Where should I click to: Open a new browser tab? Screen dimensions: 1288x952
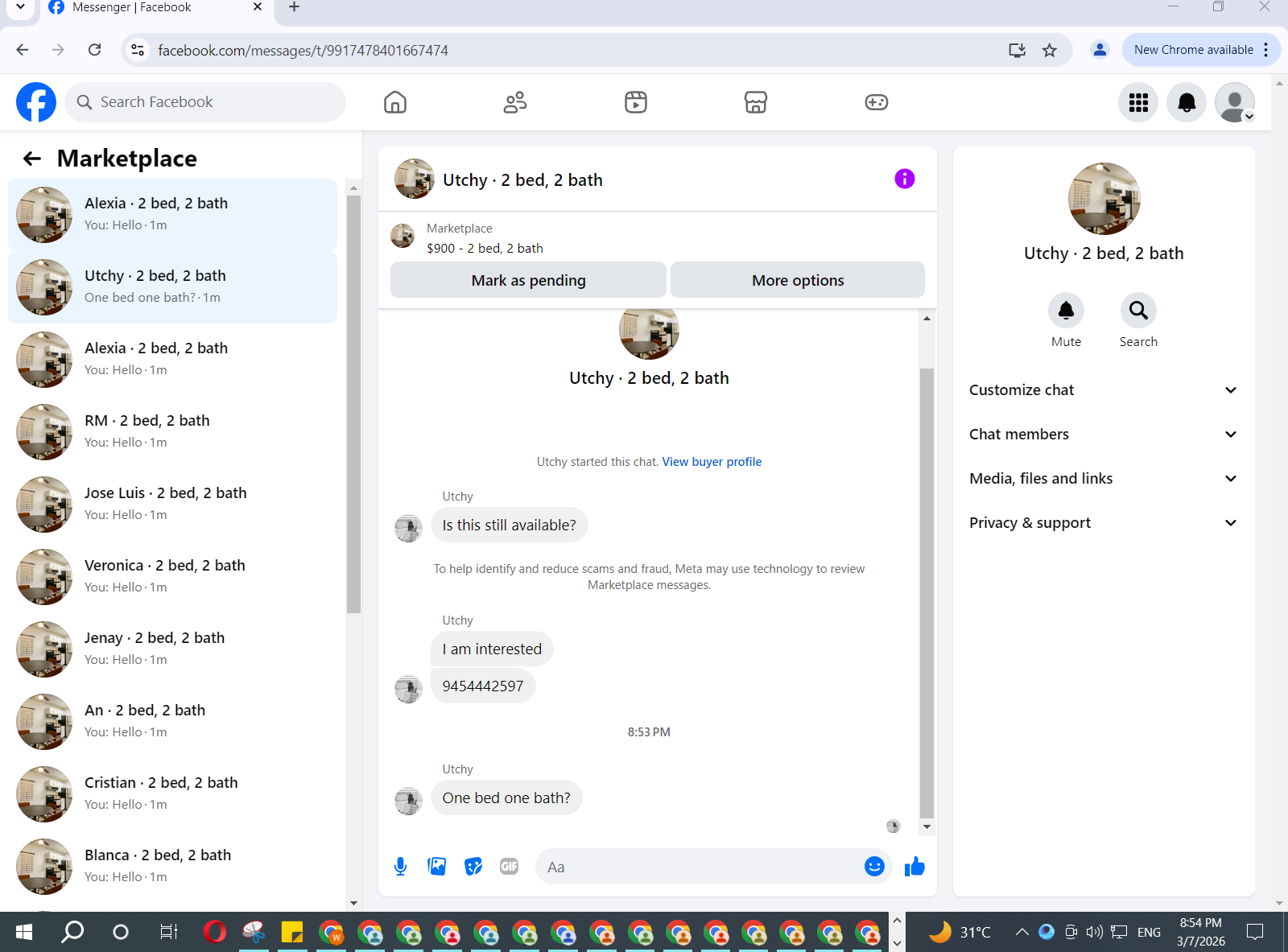pyautogui.click(x=295, y=7)
